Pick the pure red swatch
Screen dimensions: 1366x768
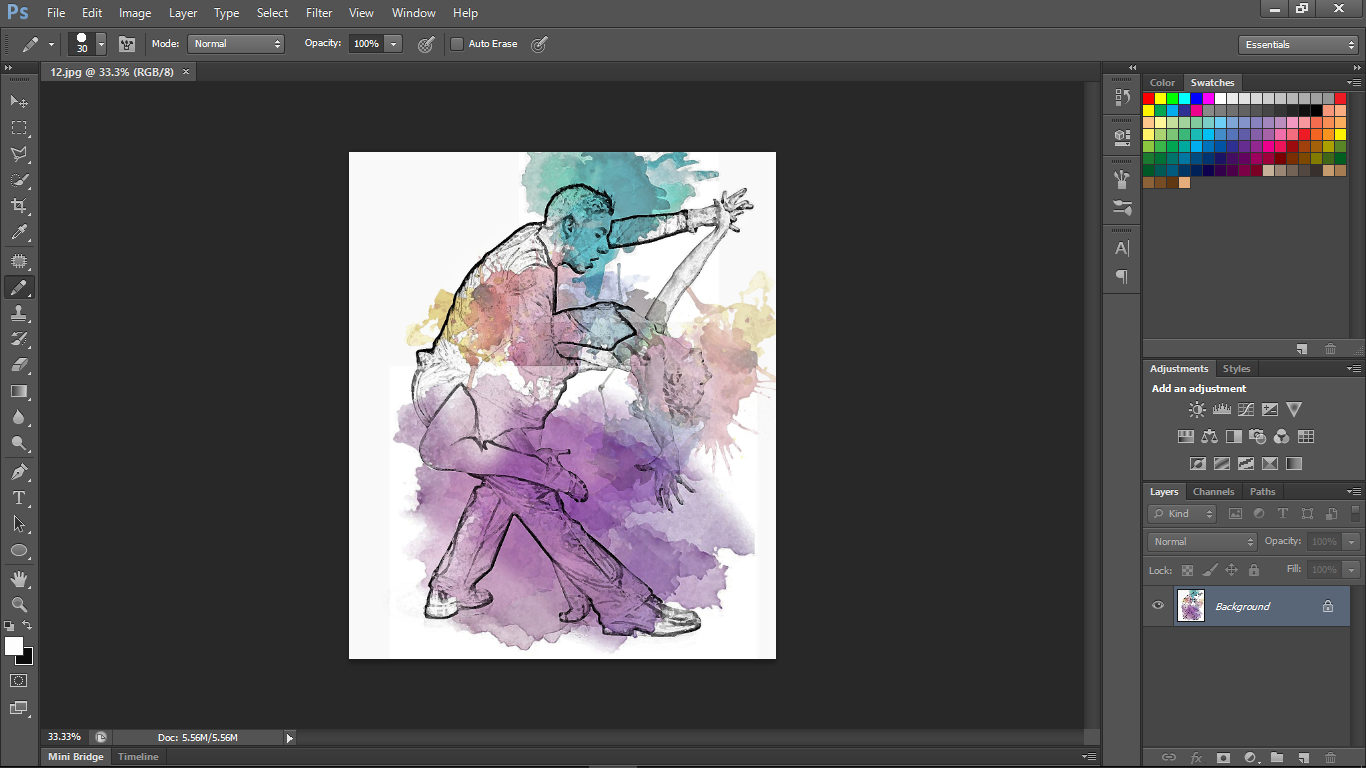tap(1149, 98)
